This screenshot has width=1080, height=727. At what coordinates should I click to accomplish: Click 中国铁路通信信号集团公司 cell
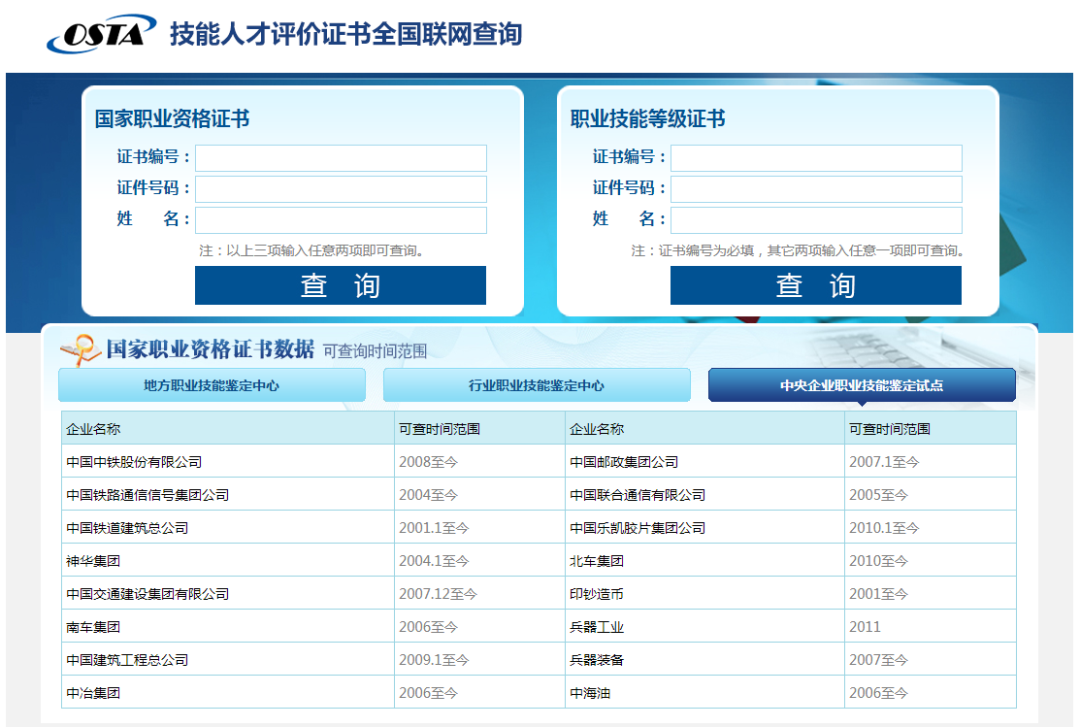coord(228,495)
